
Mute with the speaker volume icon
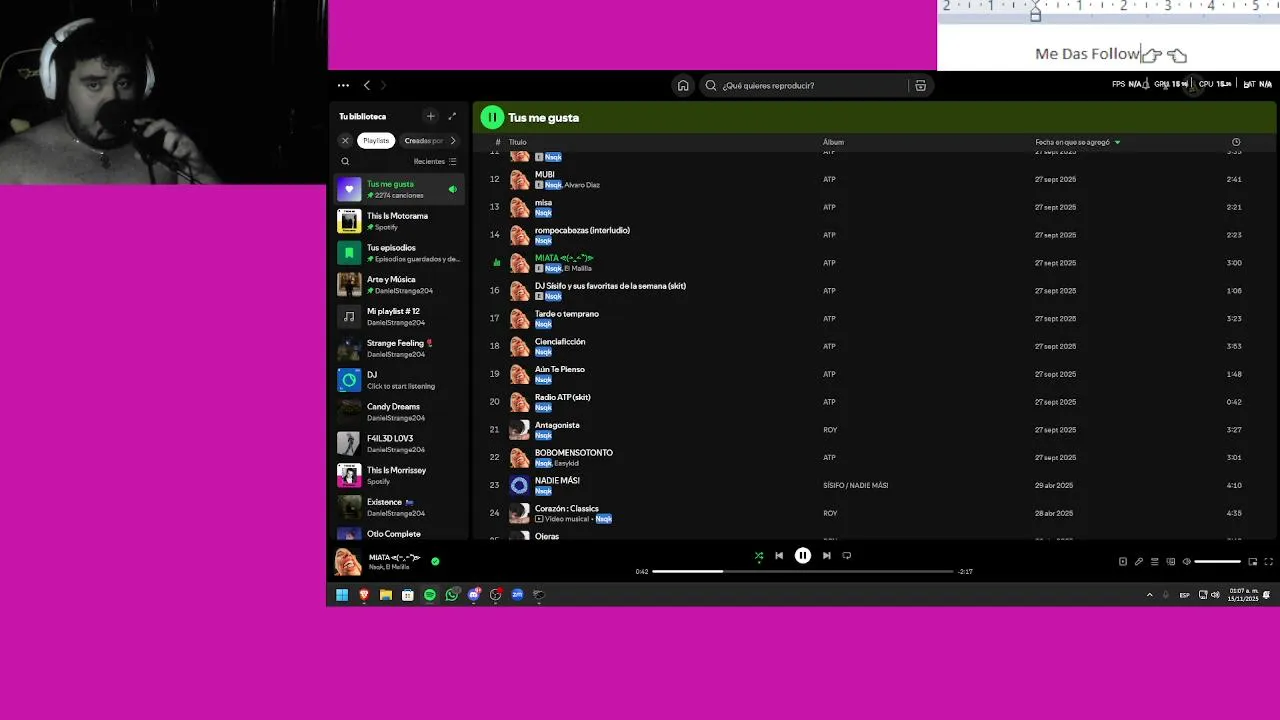pyautogui.click(x=1186, y=562)
